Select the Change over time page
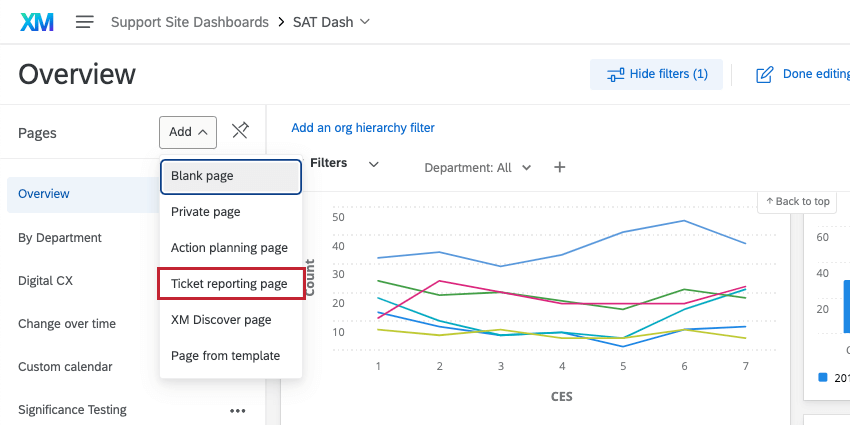Image resolution: width=850 pixels, height=425 pixels. pos(67,324)
